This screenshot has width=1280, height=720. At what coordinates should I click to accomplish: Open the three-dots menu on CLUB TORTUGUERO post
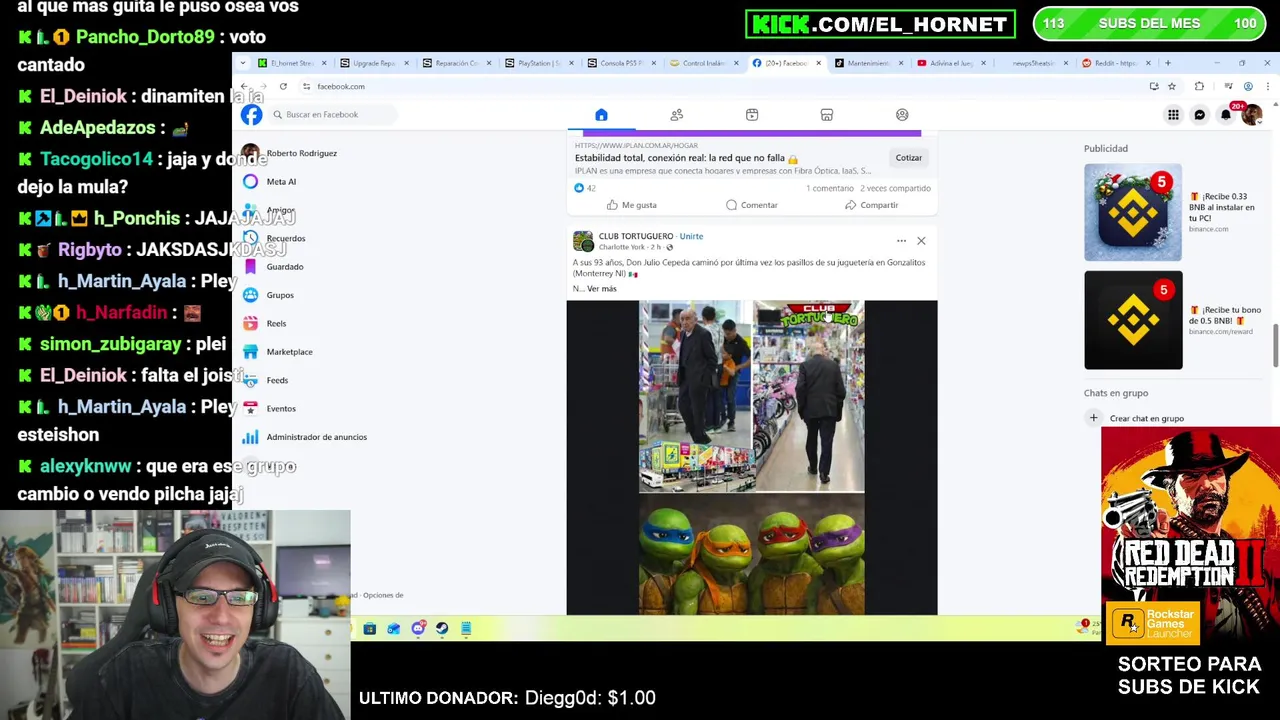[901, 241]
